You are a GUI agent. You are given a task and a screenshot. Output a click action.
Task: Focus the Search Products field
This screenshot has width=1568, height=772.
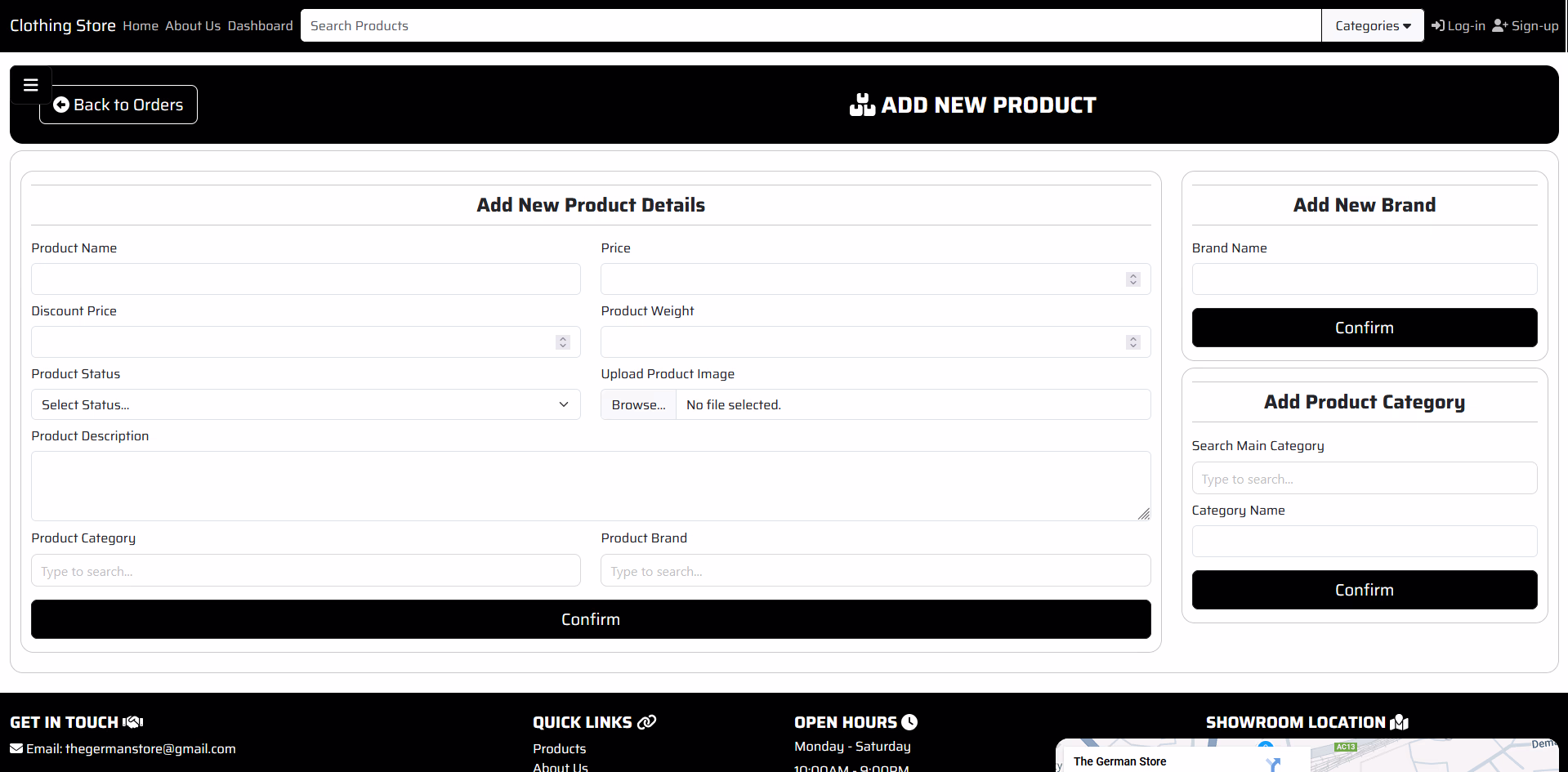coord(810,25)
